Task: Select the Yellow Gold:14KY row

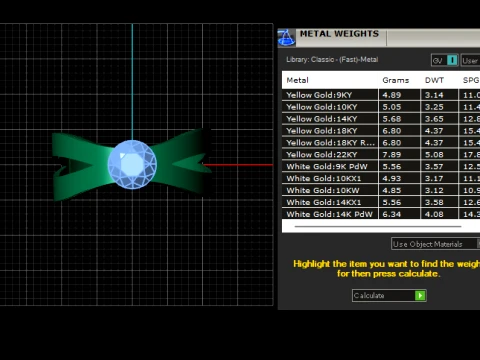Action: [381, 119]
